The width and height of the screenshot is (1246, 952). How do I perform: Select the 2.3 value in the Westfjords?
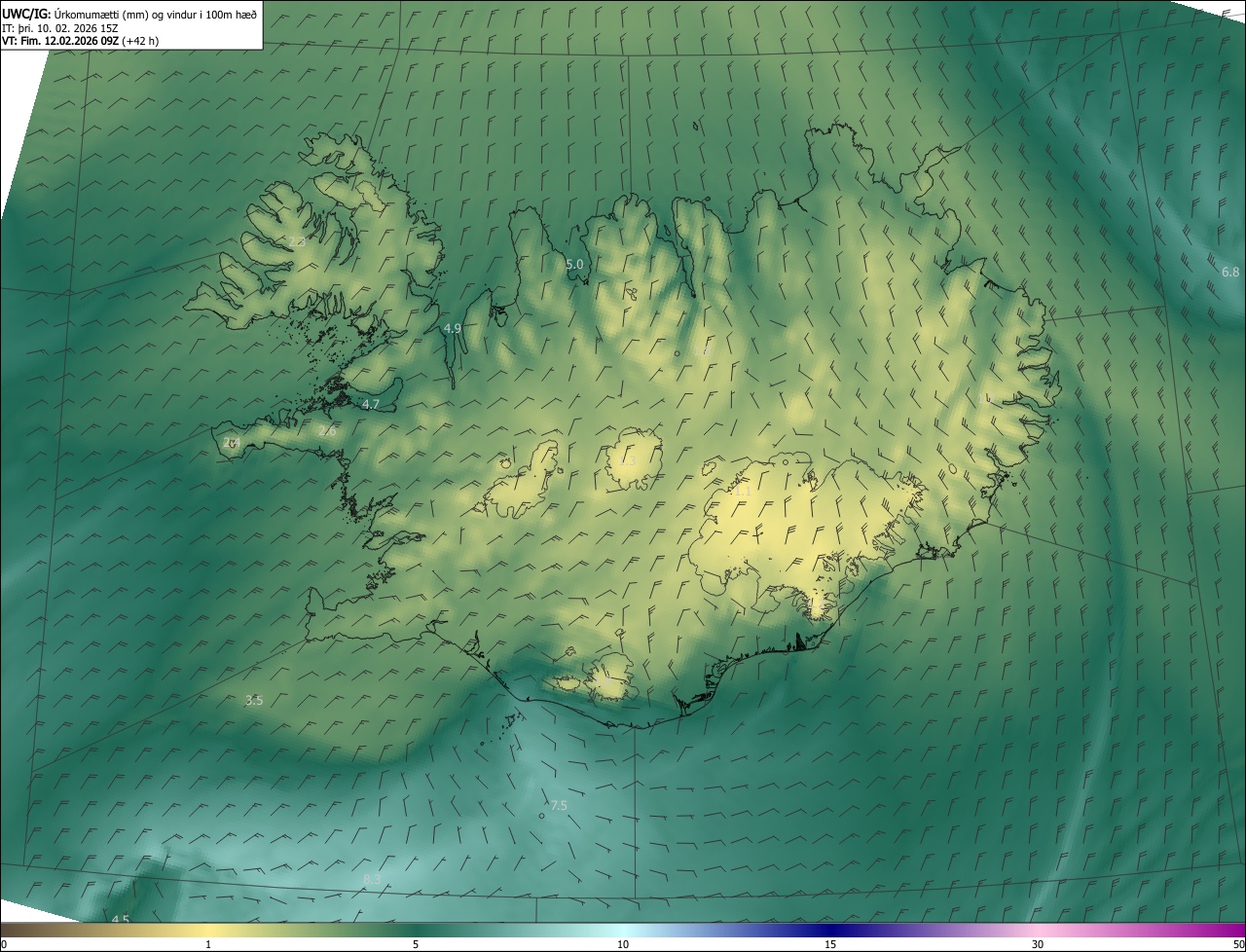pyautogui.click(x=297, y=241)
